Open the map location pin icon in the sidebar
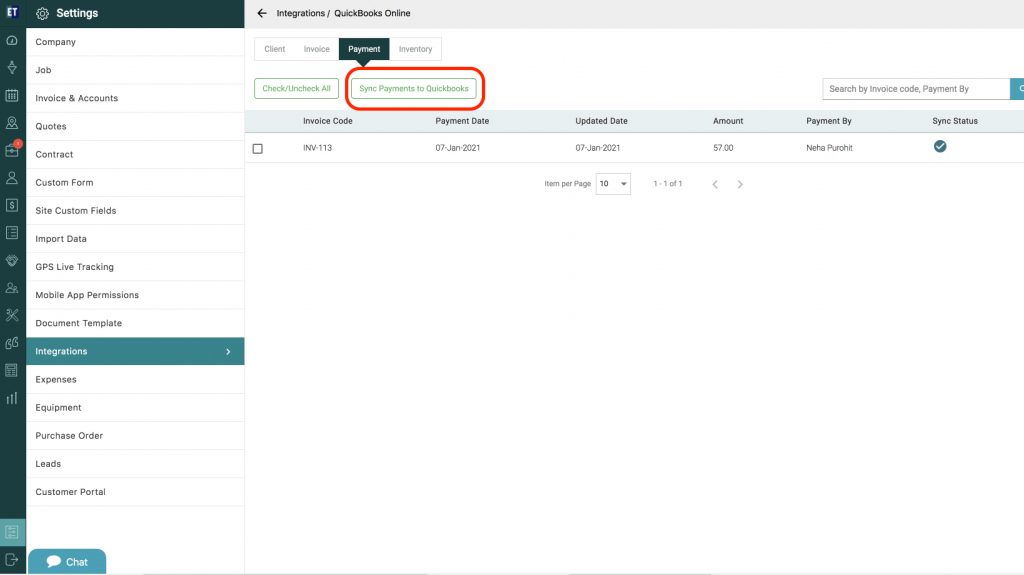This screenshot has height=575, width=1024. tap(12, 123)
